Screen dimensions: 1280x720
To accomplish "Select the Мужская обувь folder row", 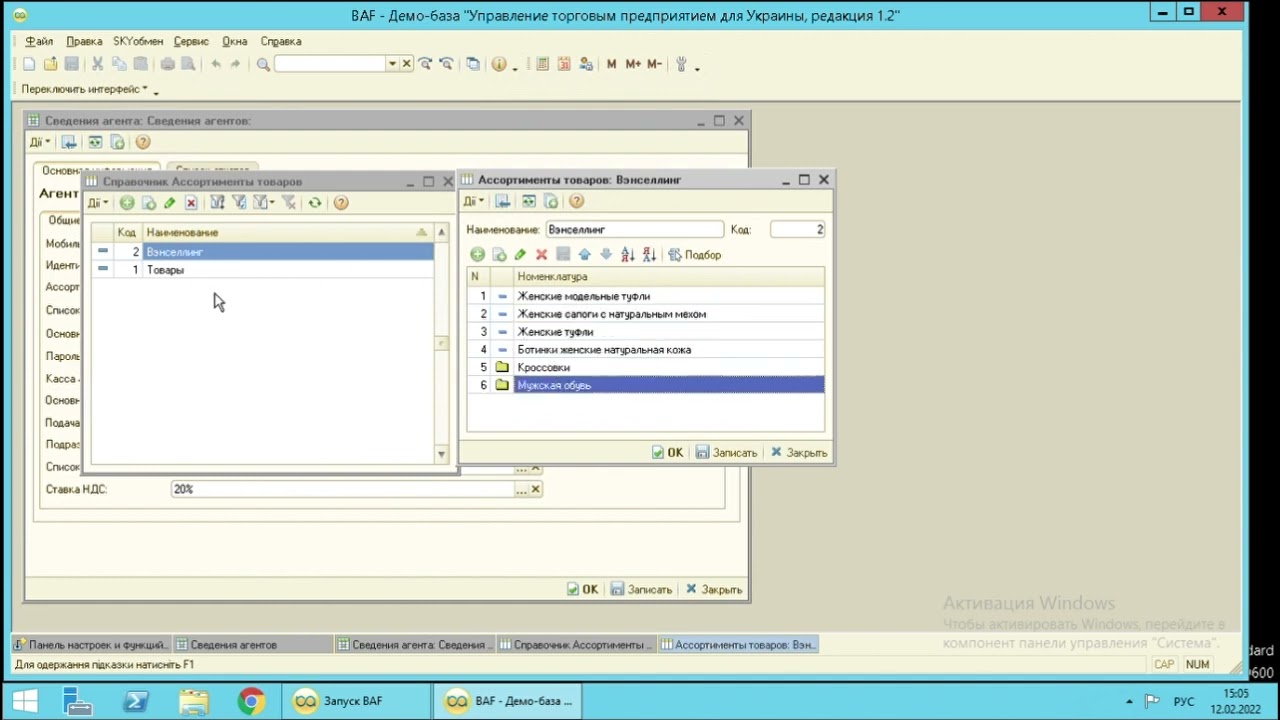I will tap(646, 386).
